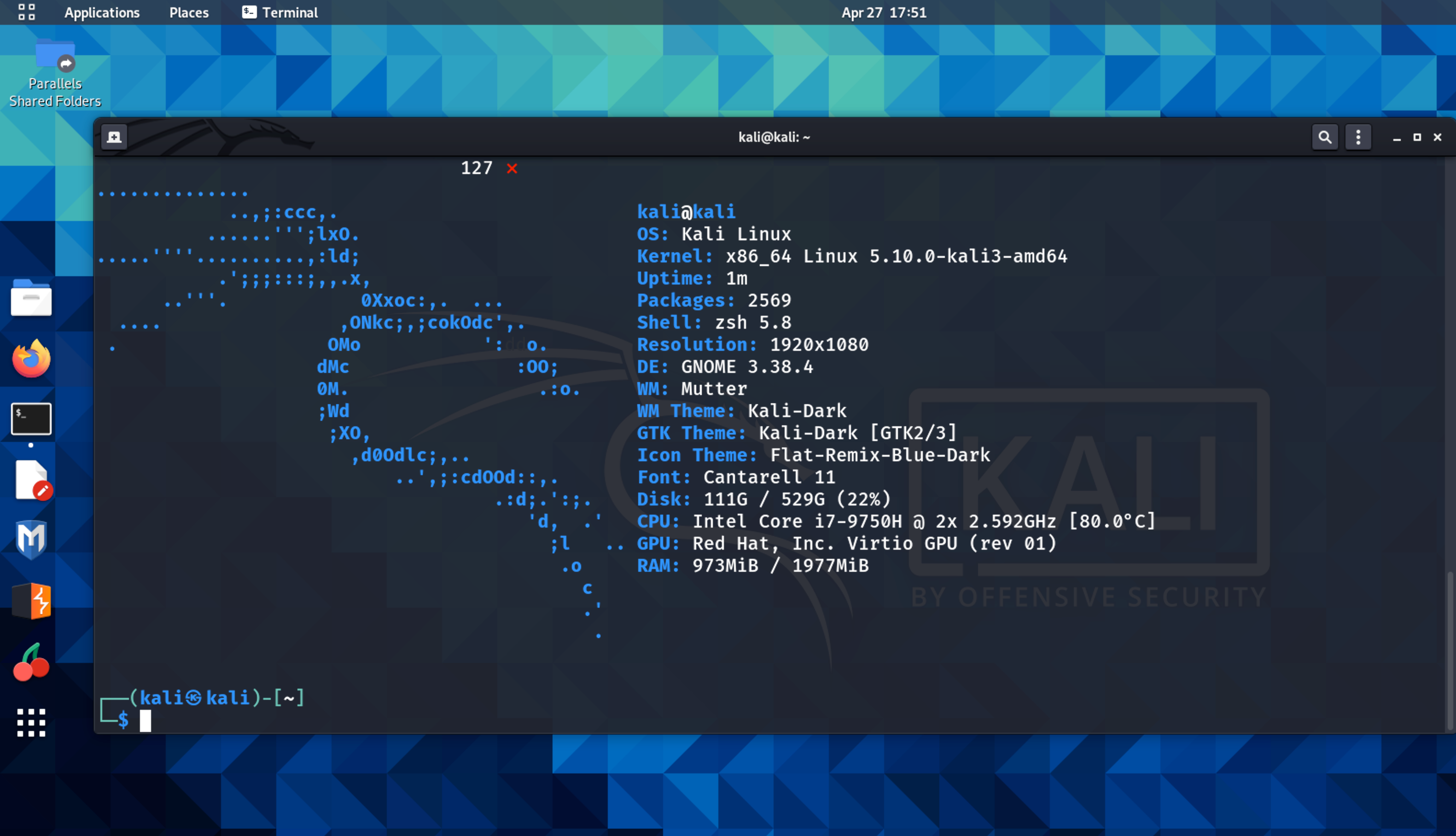Open a new terminal tab

(114, 137)
